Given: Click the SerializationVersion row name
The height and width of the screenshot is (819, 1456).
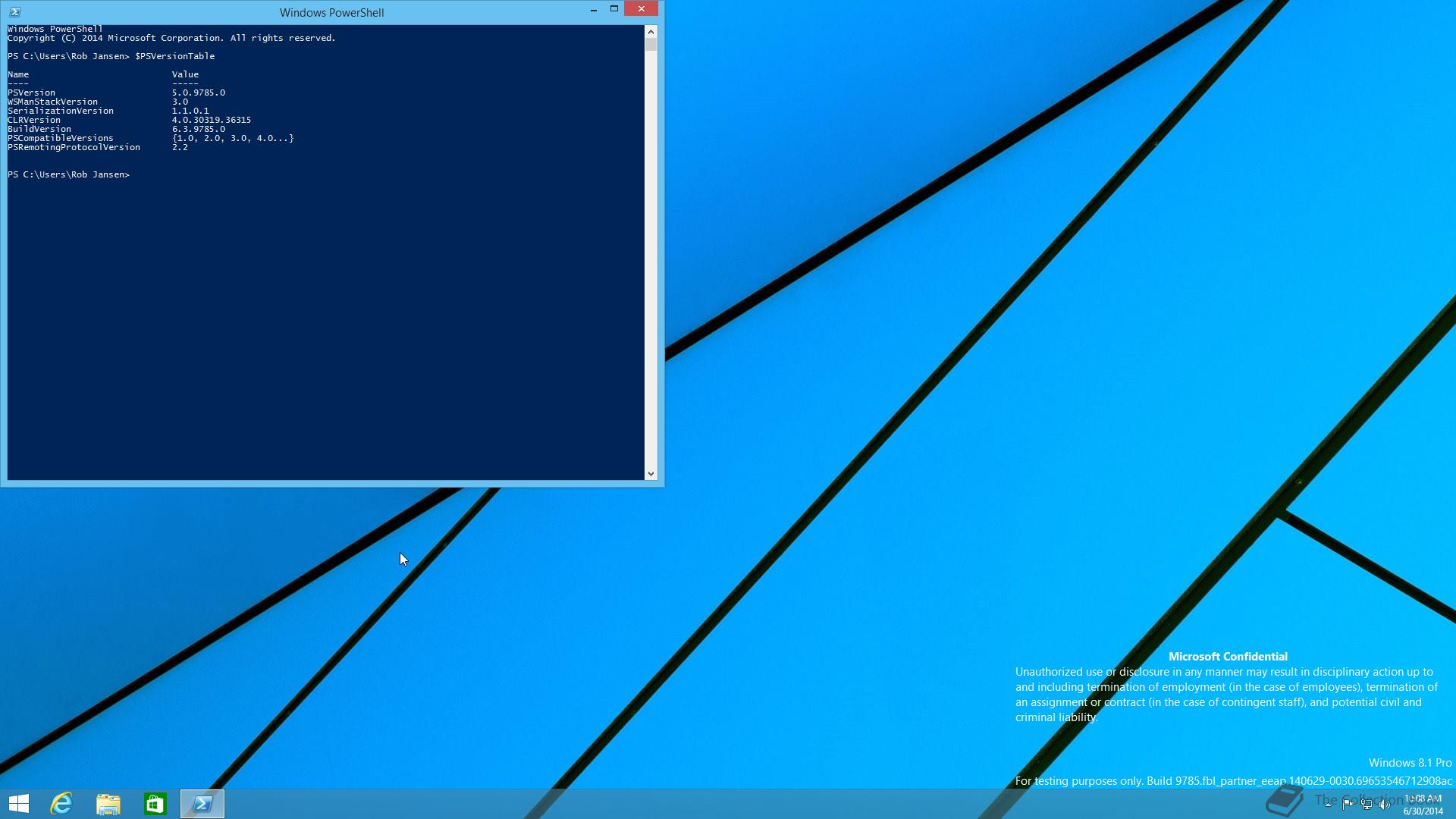Looking at the screenshot, I should (61, 111).
